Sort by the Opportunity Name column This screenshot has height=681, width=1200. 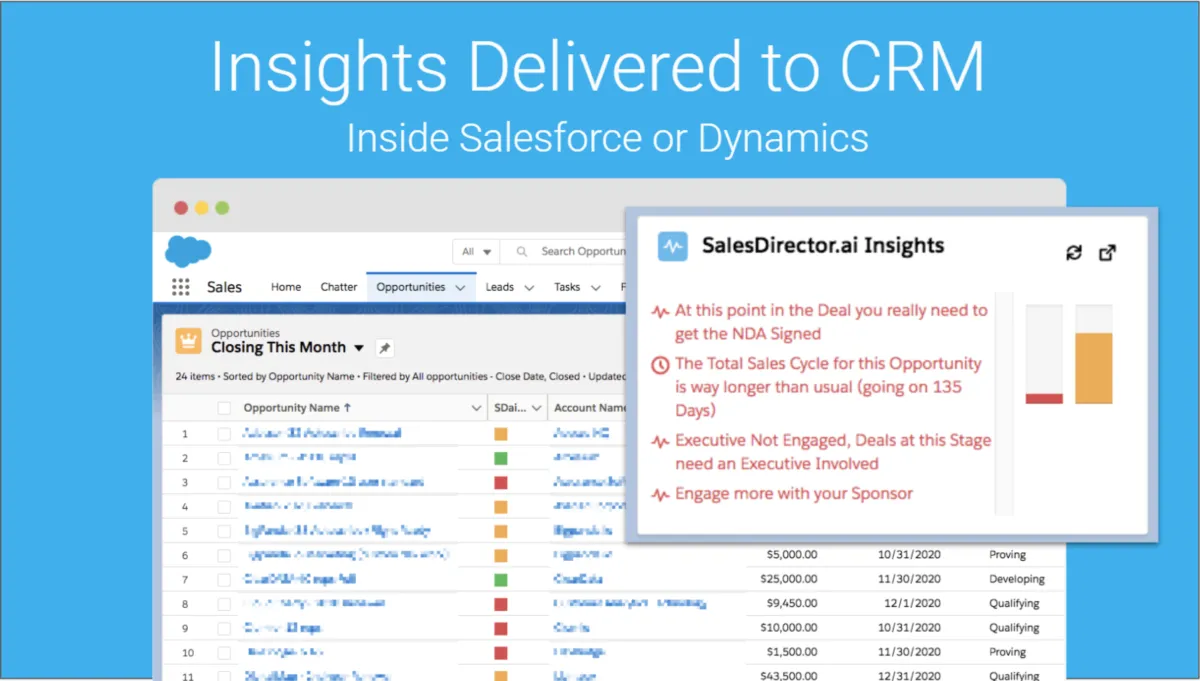pos(298,408)
